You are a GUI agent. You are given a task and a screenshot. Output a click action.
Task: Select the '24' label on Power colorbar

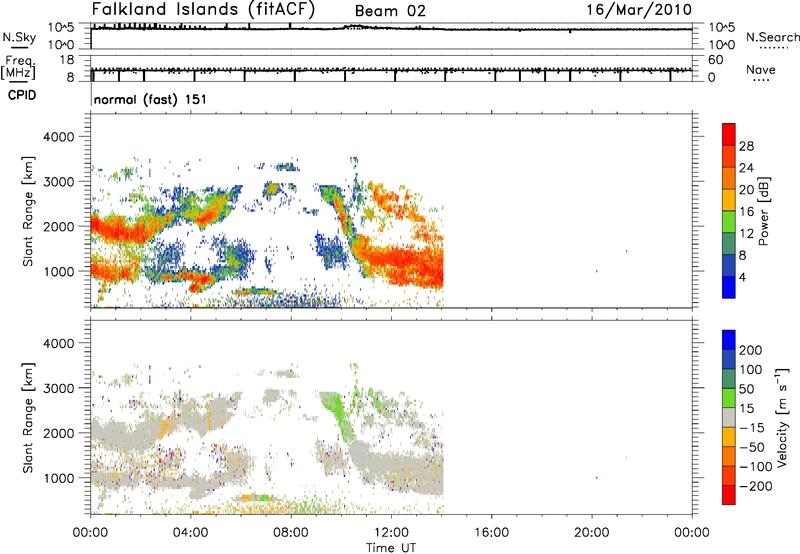point(746,168)
